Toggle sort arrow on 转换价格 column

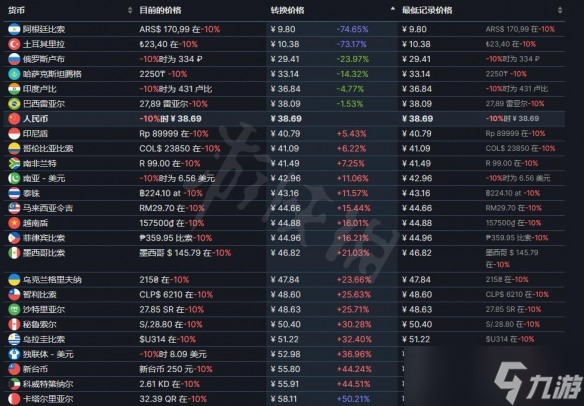[393, 9]
